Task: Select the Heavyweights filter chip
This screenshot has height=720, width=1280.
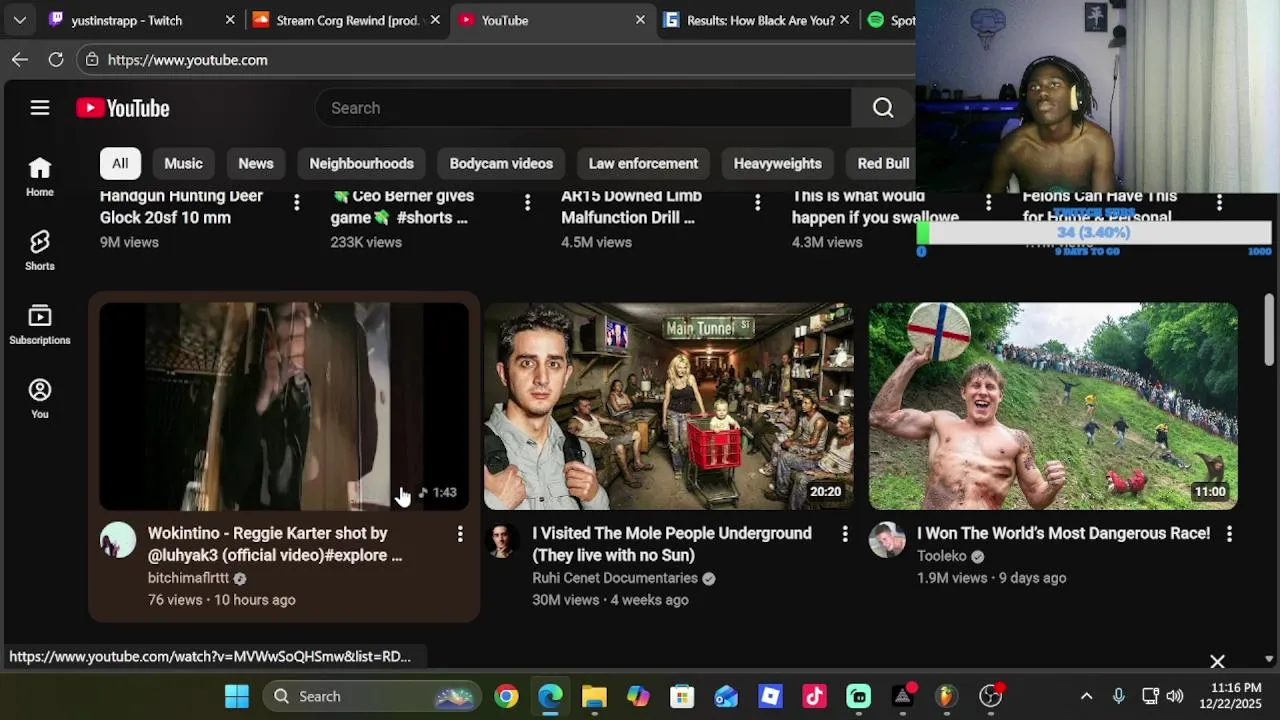Action: pos(777,163)
